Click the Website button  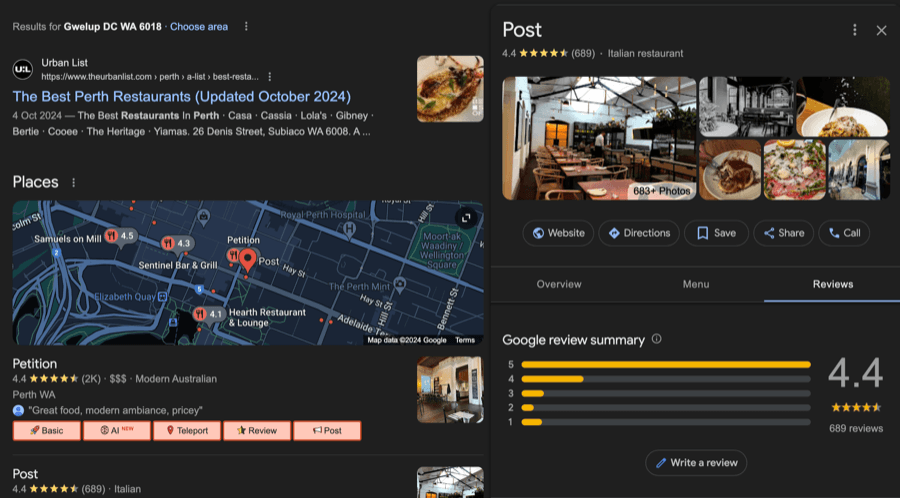558,233
